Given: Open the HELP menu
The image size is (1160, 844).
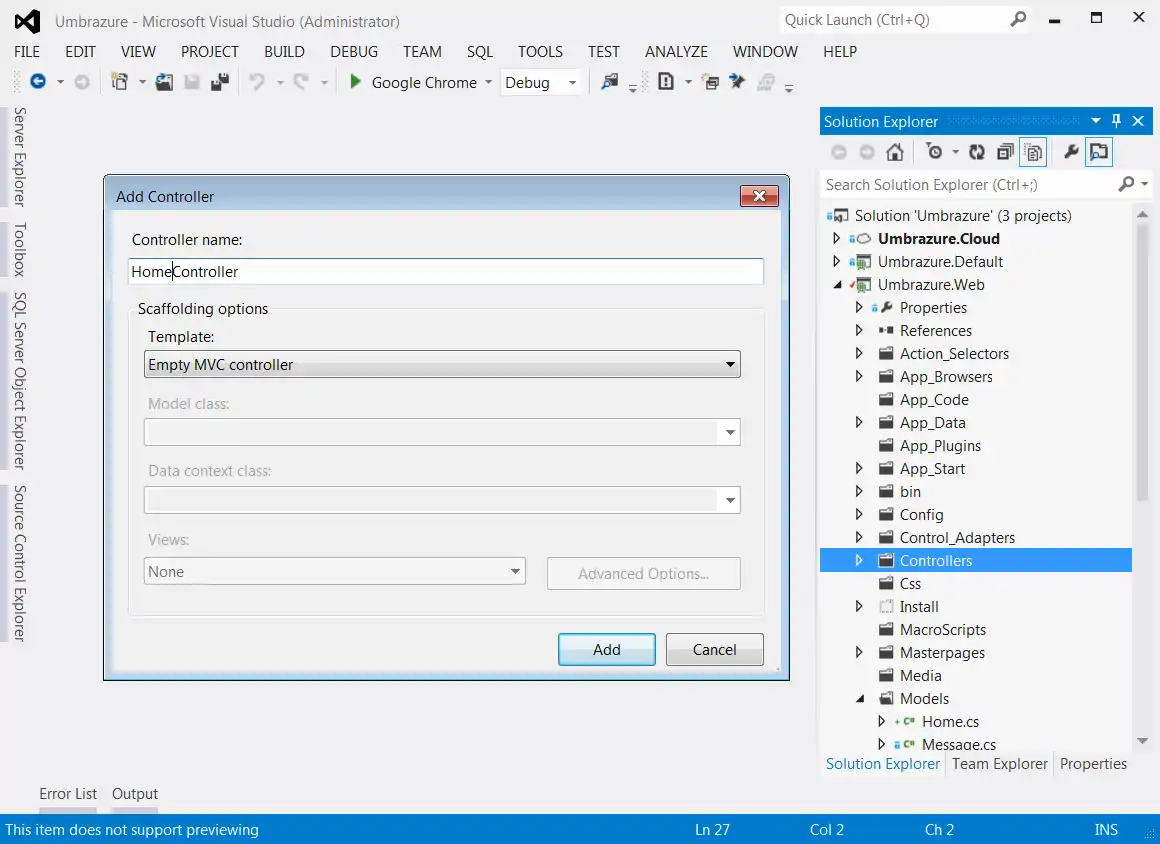Looking at the screenshot, I should (840, 52).
